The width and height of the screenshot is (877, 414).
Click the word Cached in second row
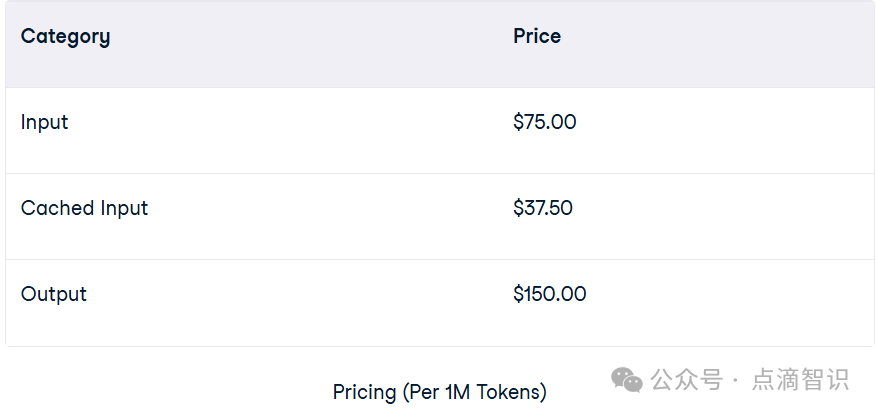tap(58, 208)
